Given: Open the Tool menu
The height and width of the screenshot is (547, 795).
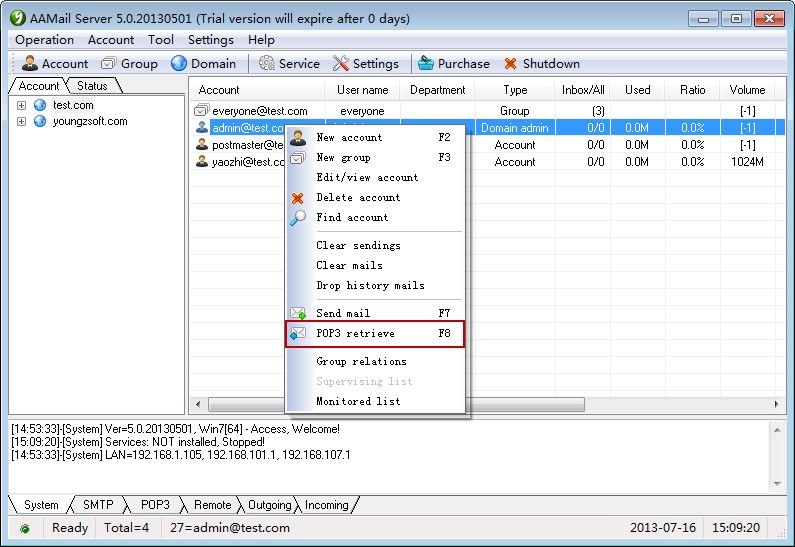Looking at the screenshot, I should pos(161,40).
